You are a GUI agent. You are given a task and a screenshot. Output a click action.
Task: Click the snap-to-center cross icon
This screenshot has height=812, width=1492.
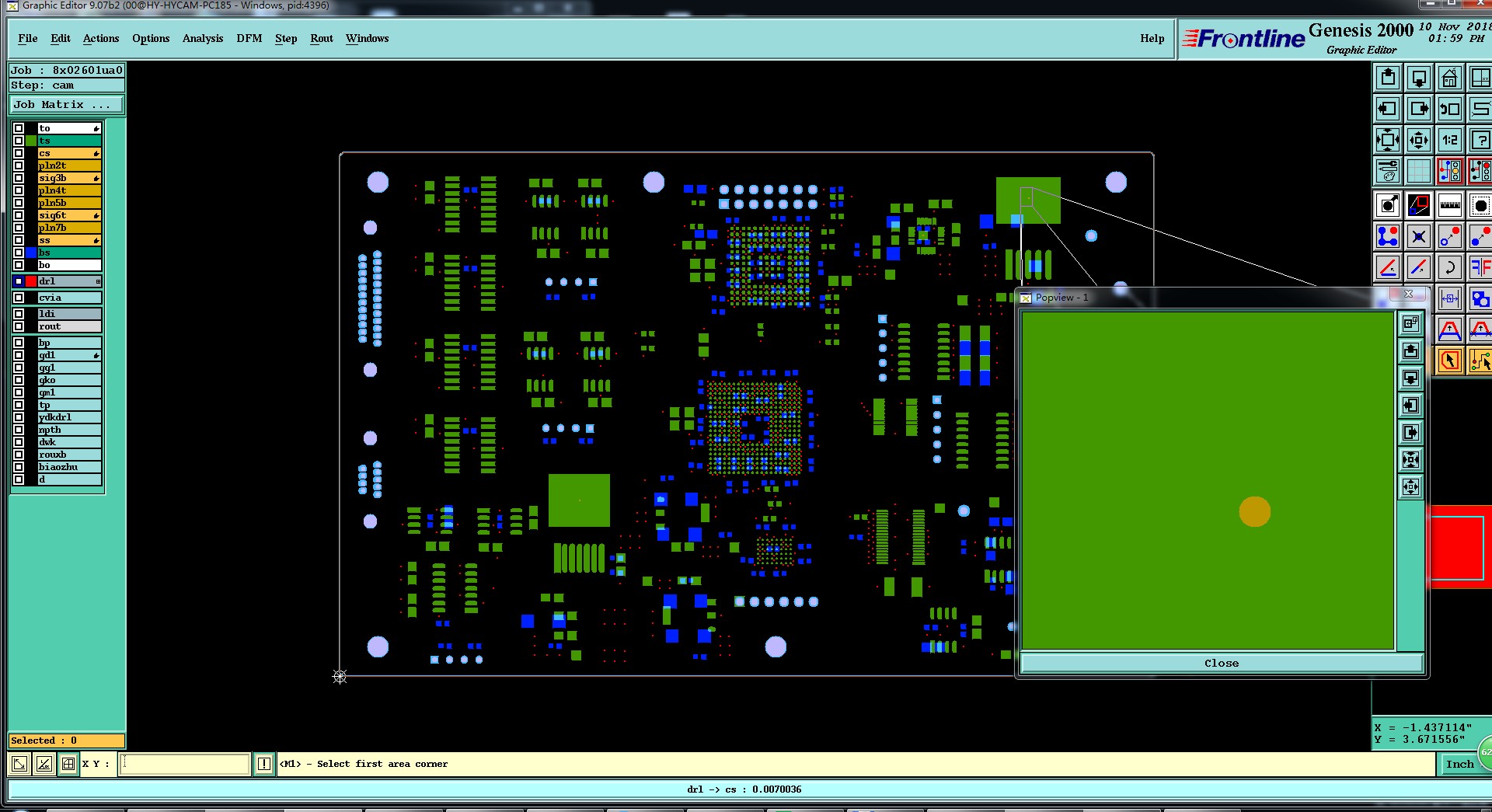pos(1419,236)
